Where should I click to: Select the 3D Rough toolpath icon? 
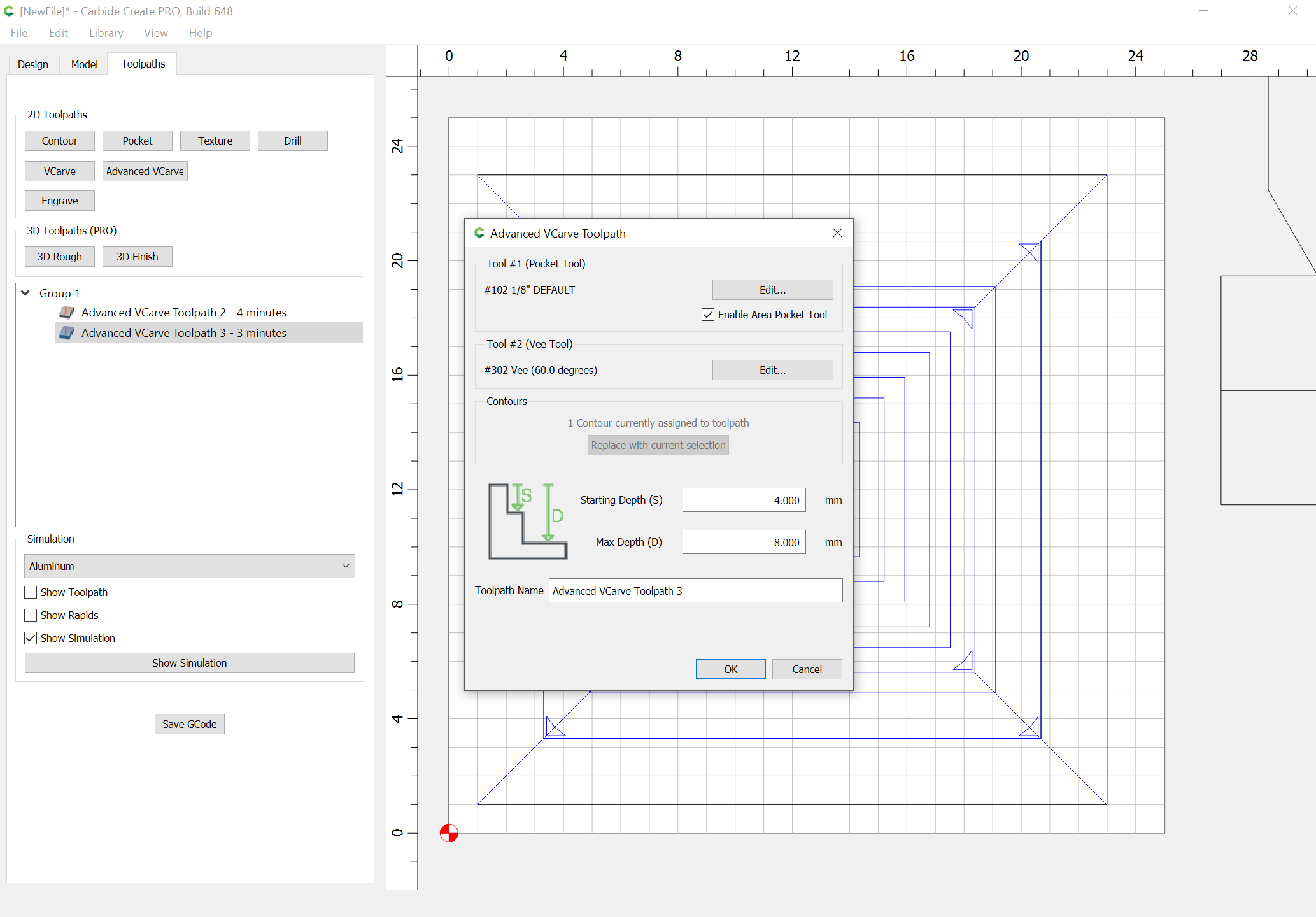point(60,257)
